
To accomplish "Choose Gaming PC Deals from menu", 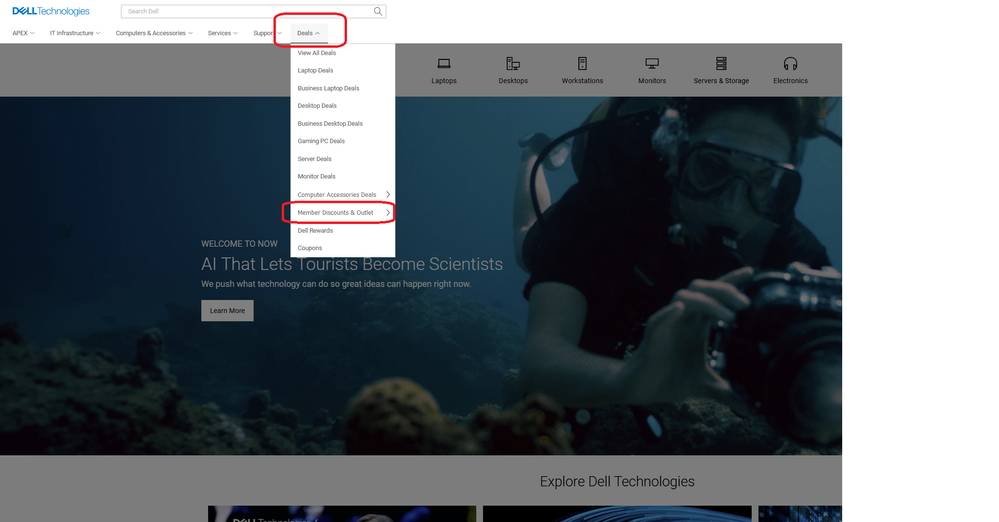I will (x=321, y=141).
